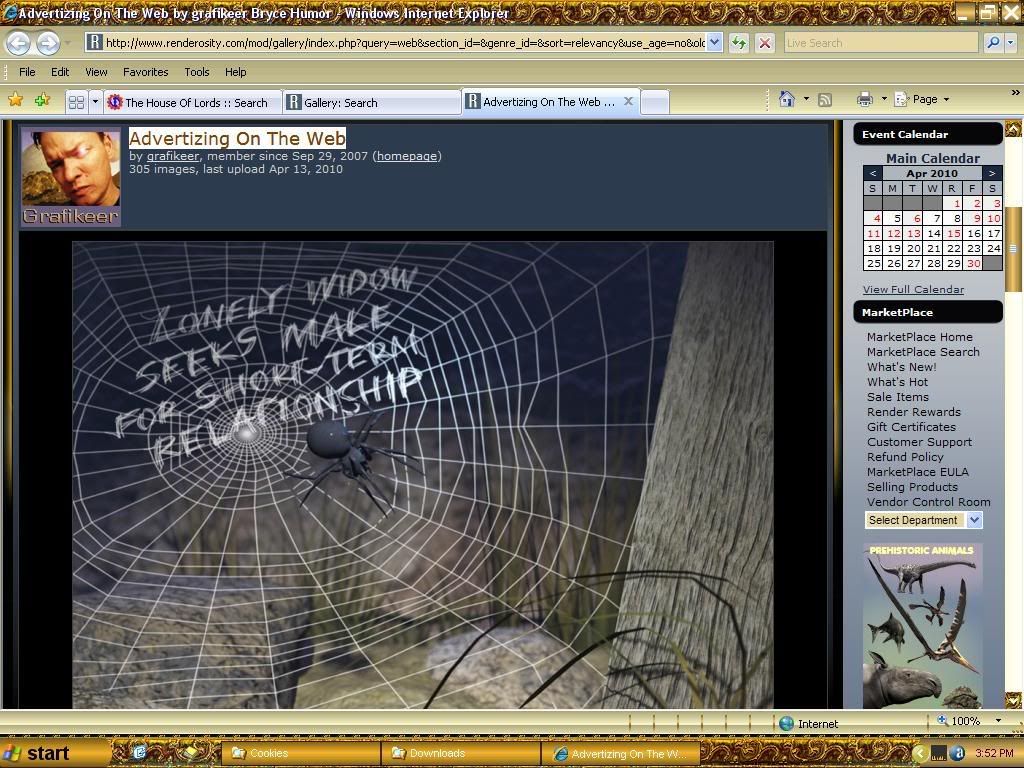This screenshot has height=768, width=1024.
Task: Click the Home page icon
Action: pyautogui.click(x=787, y=99)
